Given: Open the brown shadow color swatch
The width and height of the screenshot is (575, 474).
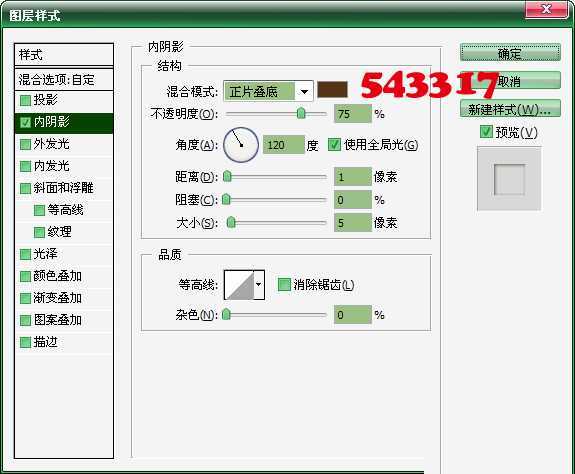Looking at the screenshot, I should point(332,90).
